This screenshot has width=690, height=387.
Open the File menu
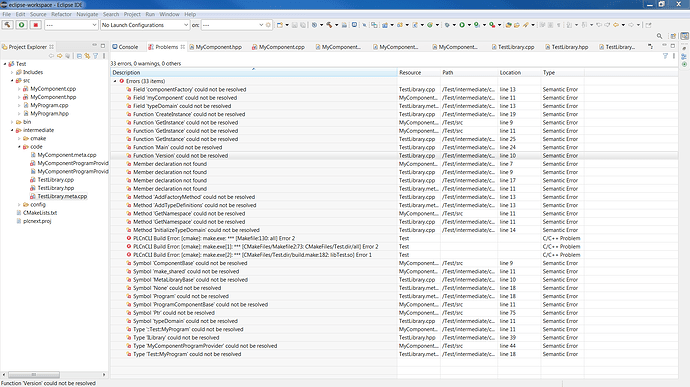7,14
